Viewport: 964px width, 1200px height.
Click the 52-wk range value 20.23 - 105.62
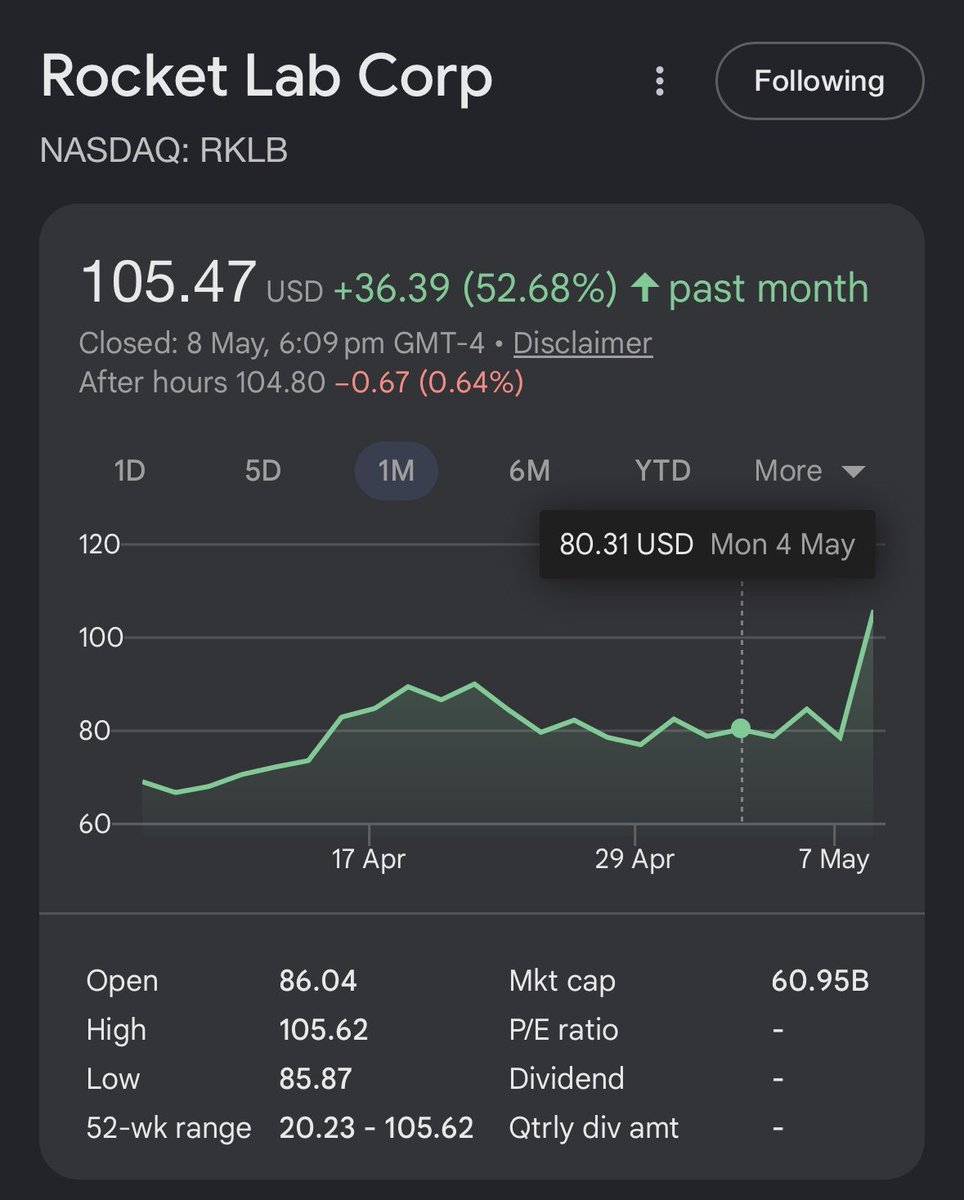pos(376,1128)
